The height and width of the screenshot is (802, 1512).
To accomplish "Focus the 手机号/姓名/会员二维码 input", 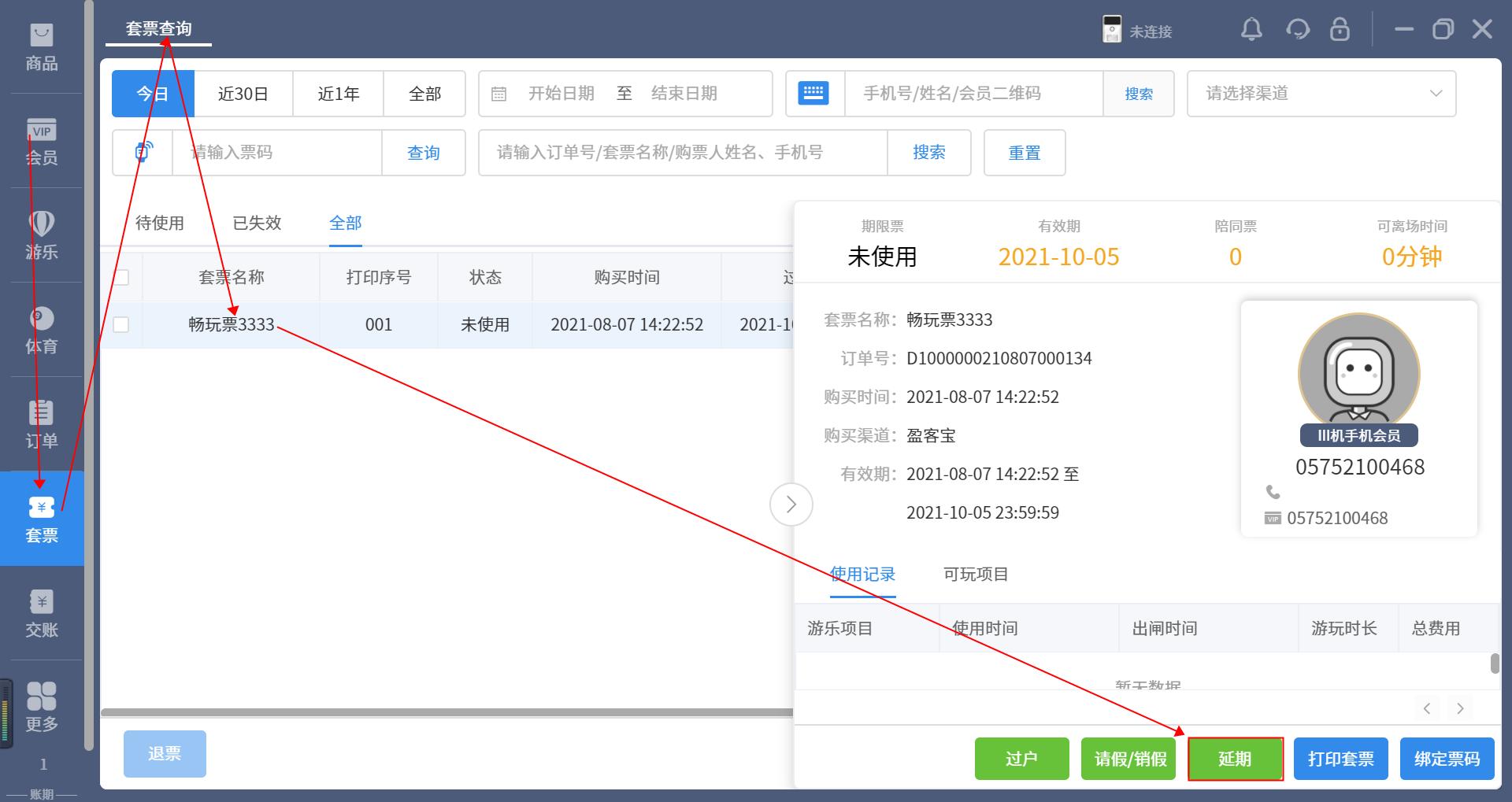I will pyautogui.click(x=974, y=94).
